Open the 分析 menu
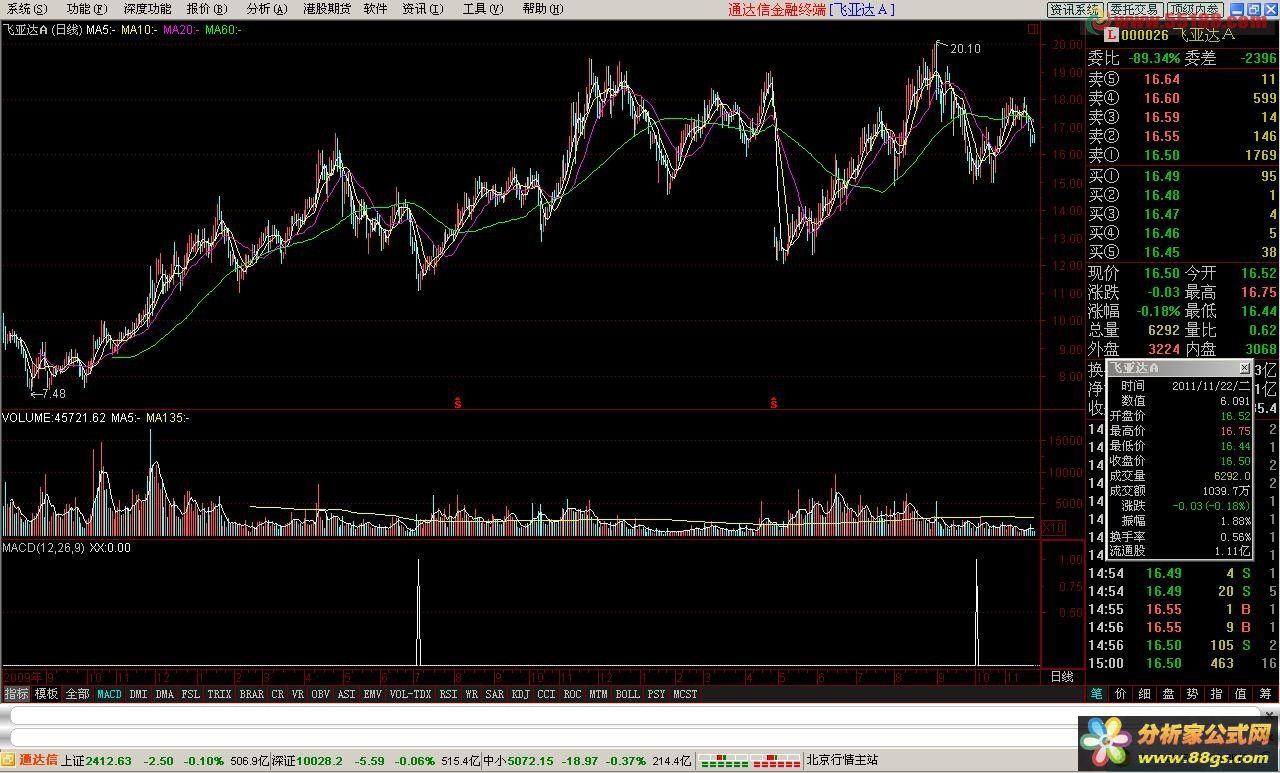This screenshot has height=773, width=1280. (x=266, y=9)
